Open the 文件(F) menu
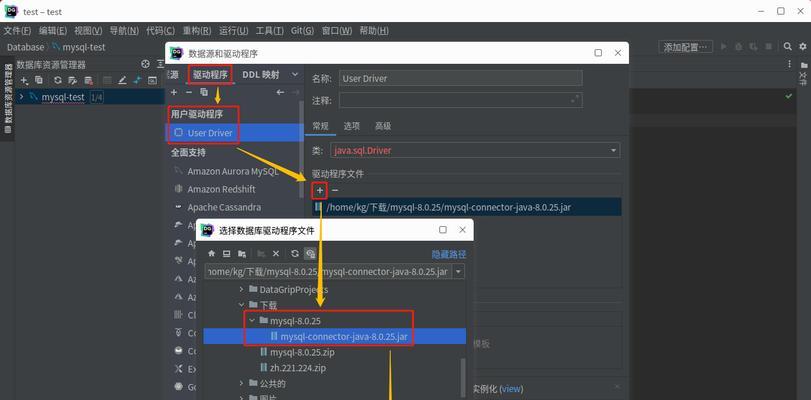The width and height of the screenshot is (811, 400). pos(18,31)
